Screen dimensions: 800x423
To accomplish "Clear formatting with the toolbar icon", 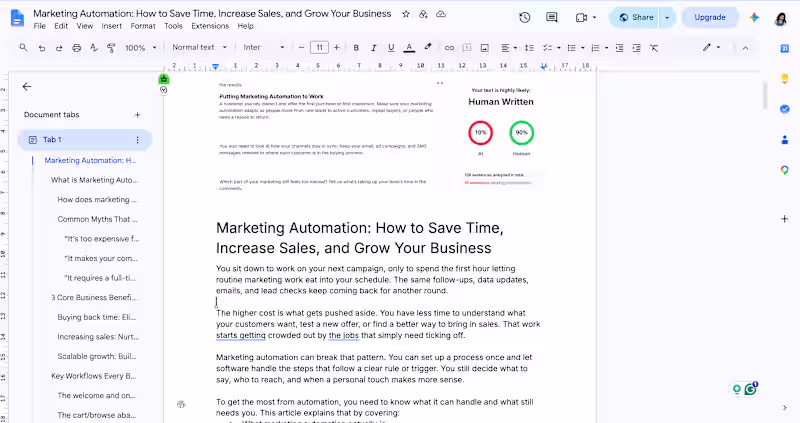I will coord(654,47).
